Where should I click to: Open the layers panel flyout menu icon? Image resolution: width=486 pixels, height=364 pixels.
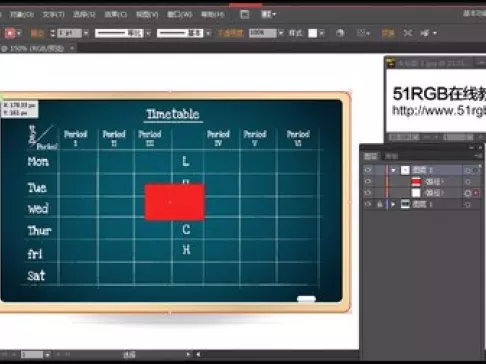click(479, 156)
